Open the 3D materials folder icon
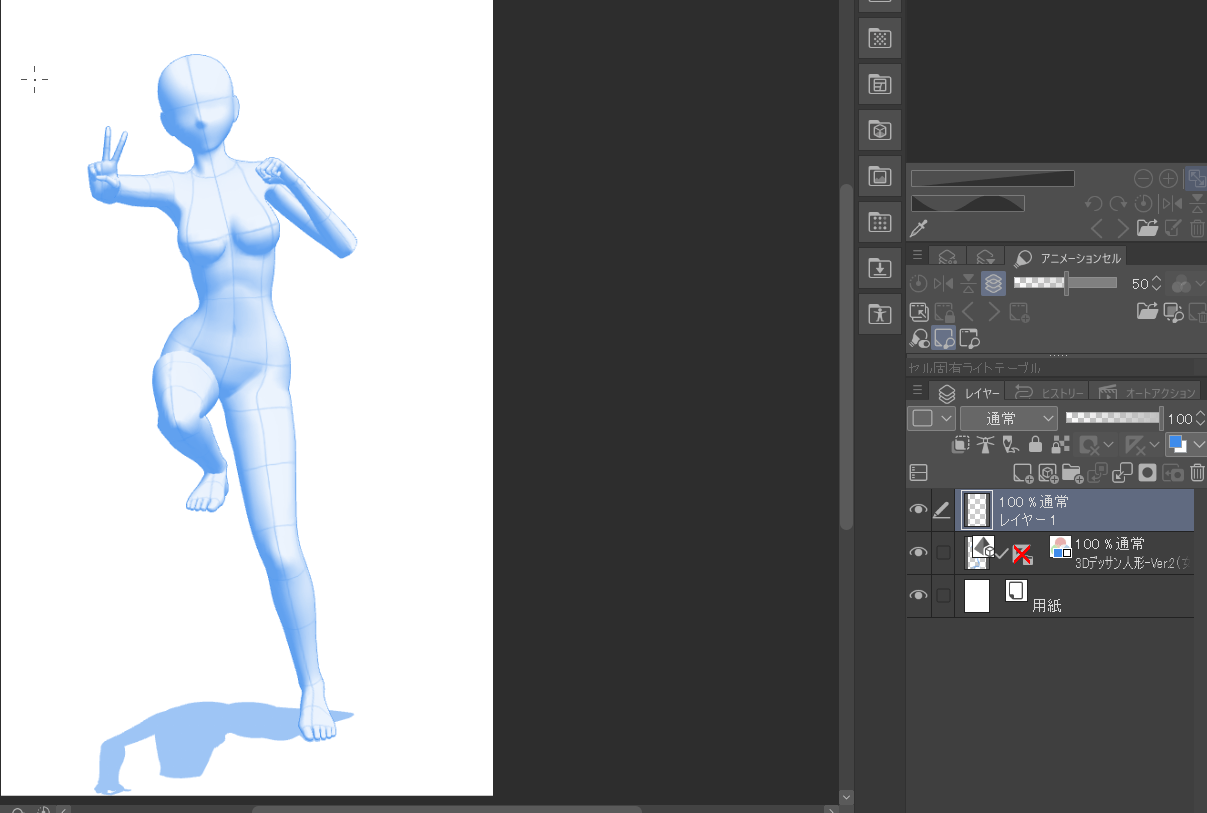Viewport: 1207px width, 813px height. [x=880, y=130]
